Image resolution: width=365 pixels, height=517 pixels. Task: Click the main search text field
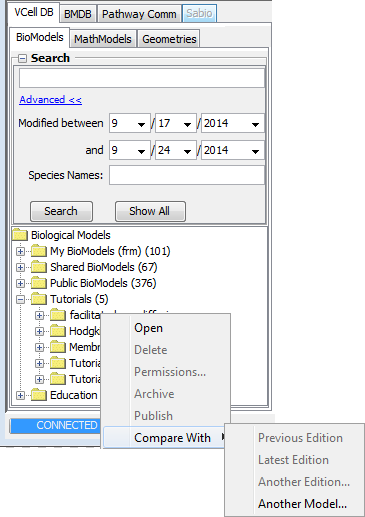pyautogui.click(x=142, y=78)
